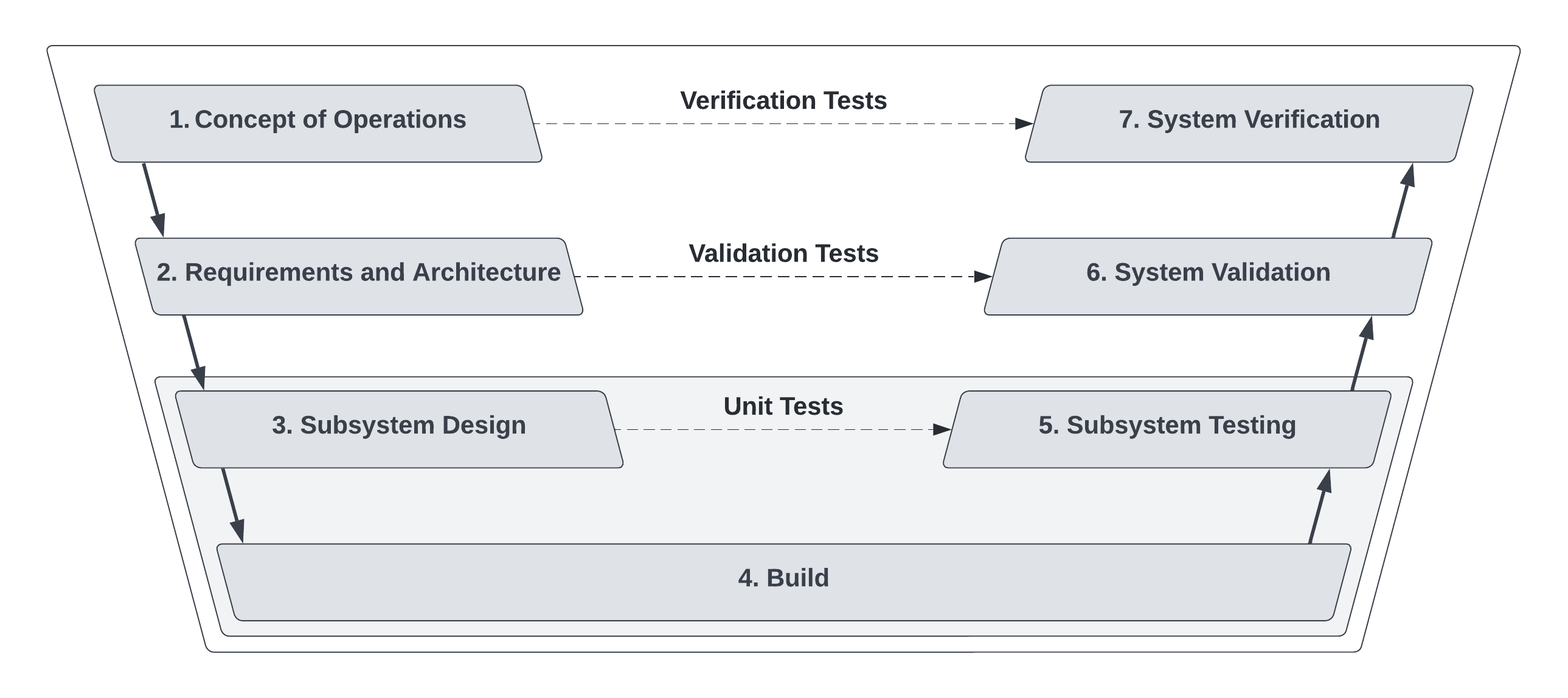
Task: Click the Requirements and Architecture box
Action: 358,276
